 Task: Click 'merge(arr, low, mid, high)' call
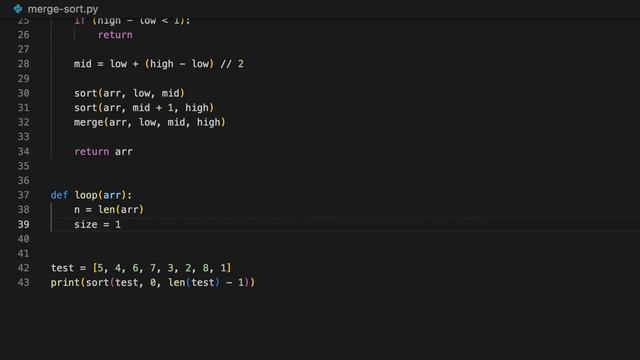150,122
